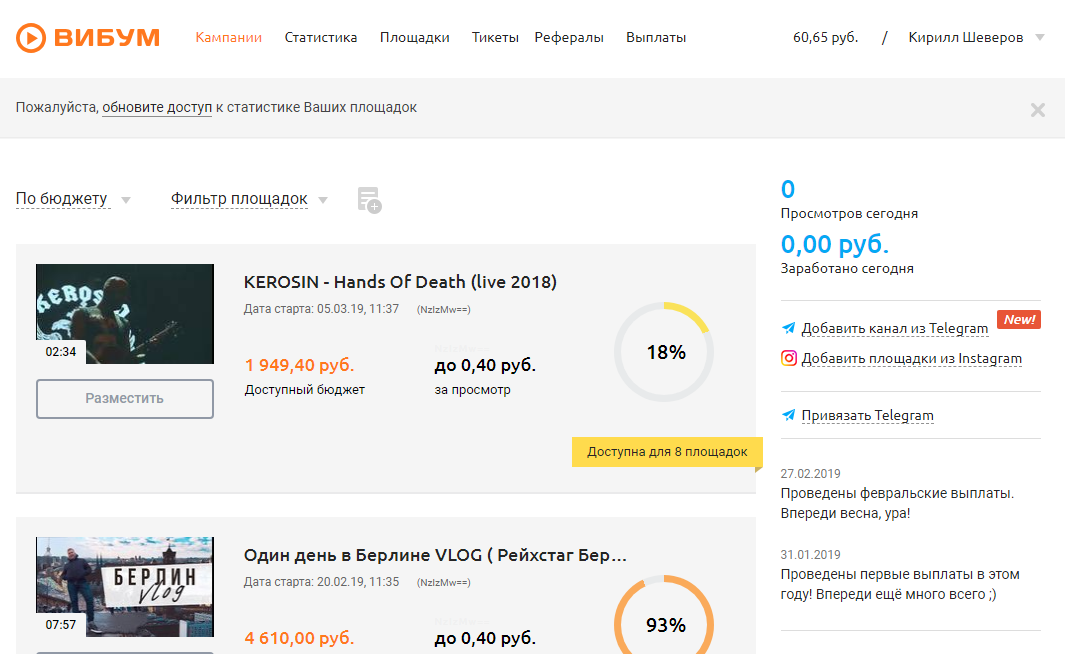Open the Кампании menu item
Image resolution: width=1065 pixels, height=654 pixels.
pos(228,37)
